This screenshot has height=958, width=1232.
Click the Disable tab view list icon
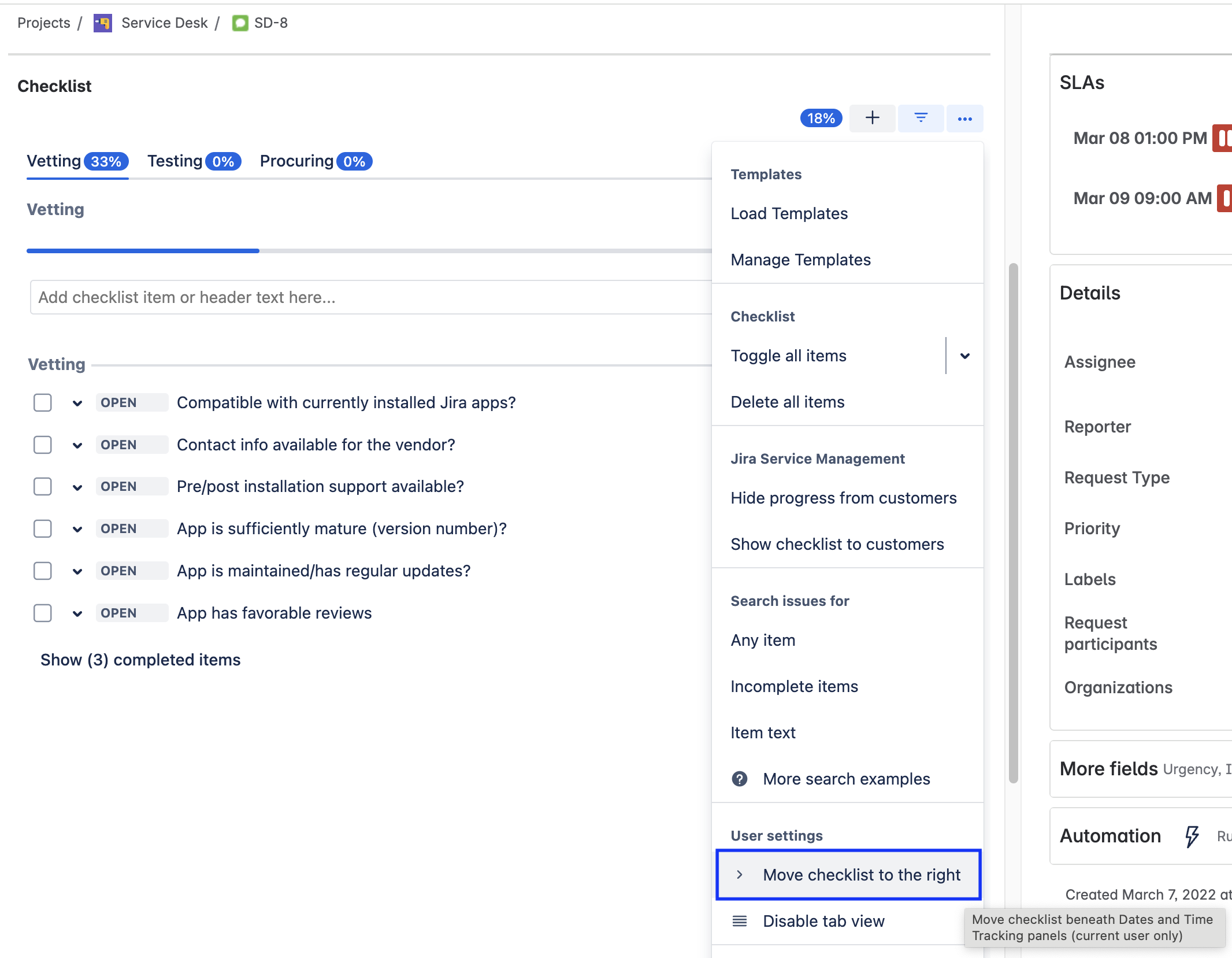coord(739,921)
